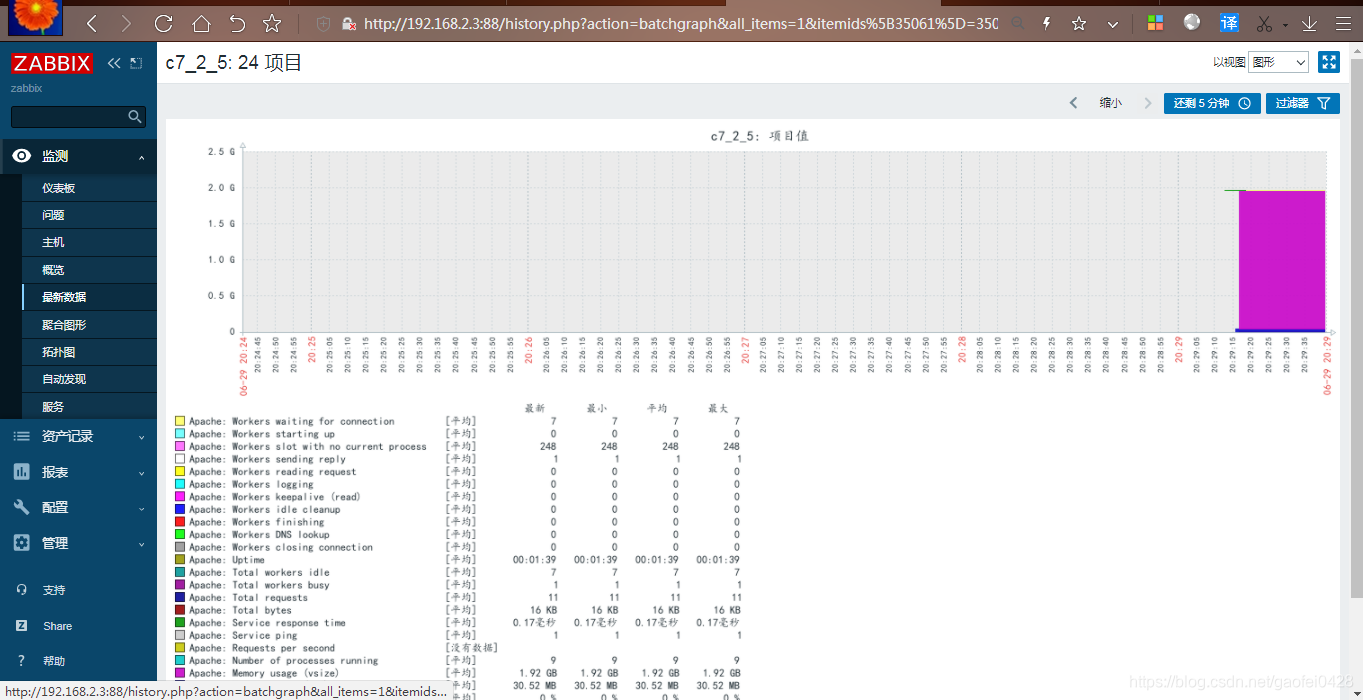Shift time period back with left chevron
The width and height of the screenshot is (1363, 700).
[x=1074, y=103]
